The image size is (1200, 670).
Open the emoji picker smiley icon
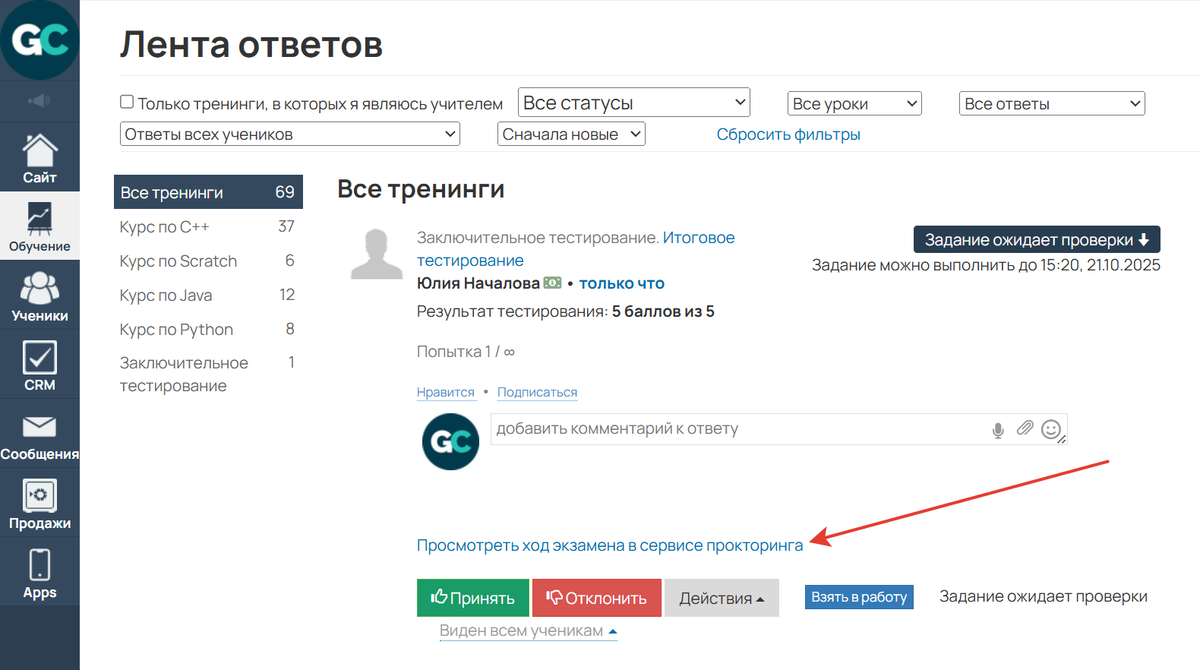(x=1051, y=429)
